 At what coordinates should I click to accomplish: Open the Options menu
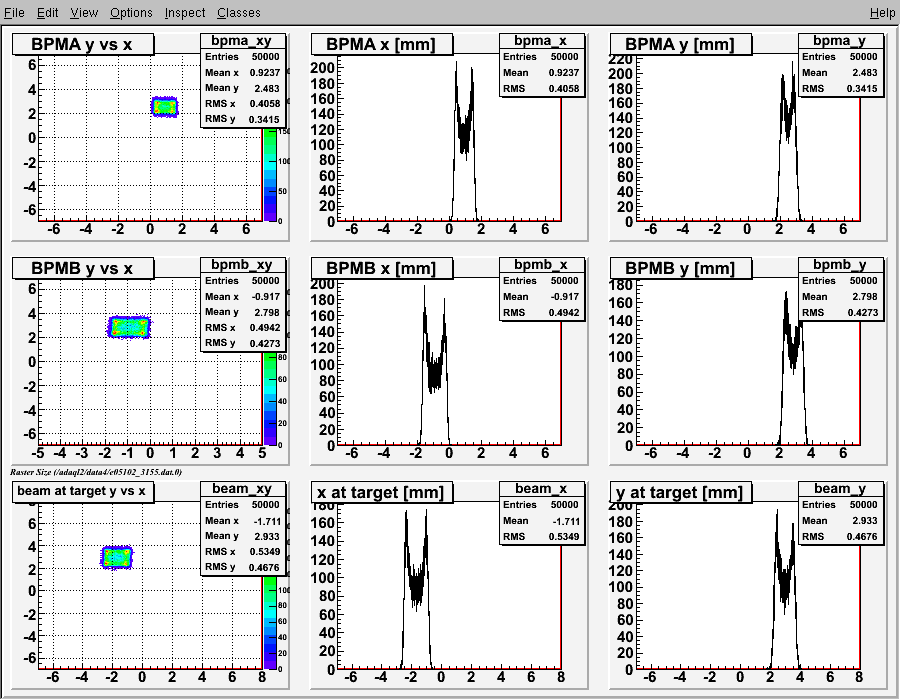[131, 13]
